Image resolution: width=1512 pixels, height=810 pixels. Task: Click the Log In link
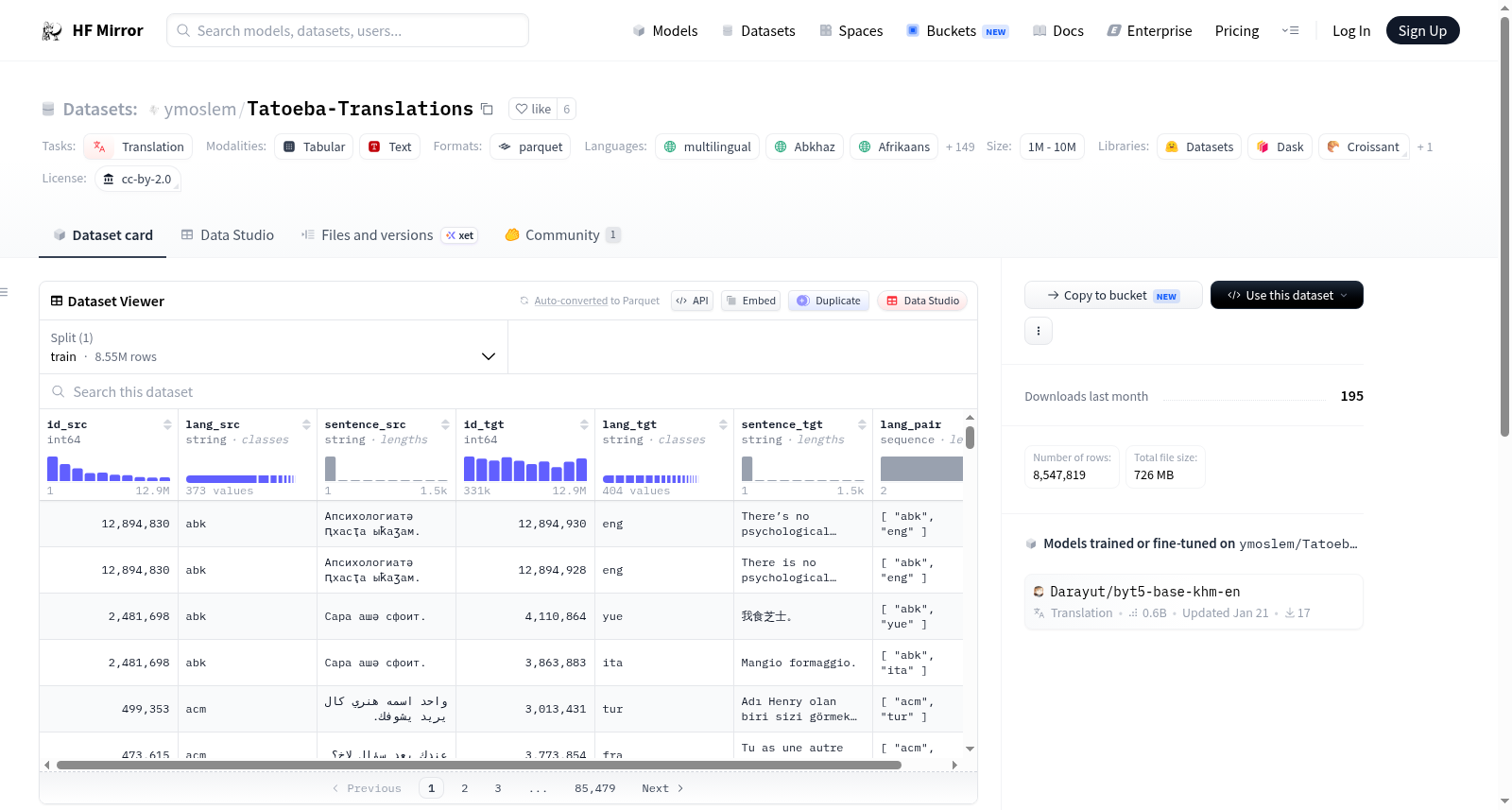point(1351,31)
